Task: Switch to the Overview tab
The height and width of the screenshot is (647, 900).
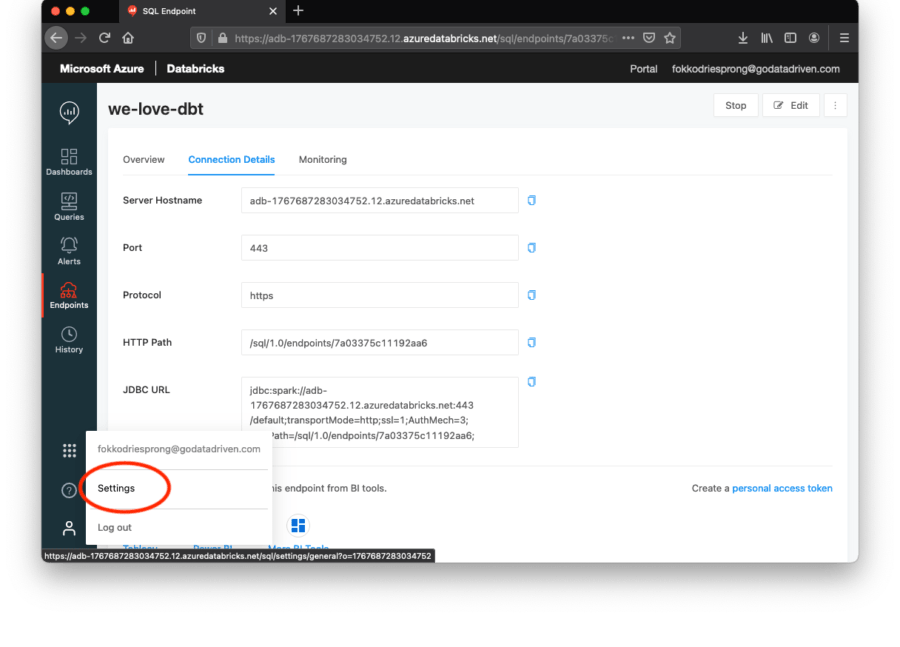Action: 143,160
